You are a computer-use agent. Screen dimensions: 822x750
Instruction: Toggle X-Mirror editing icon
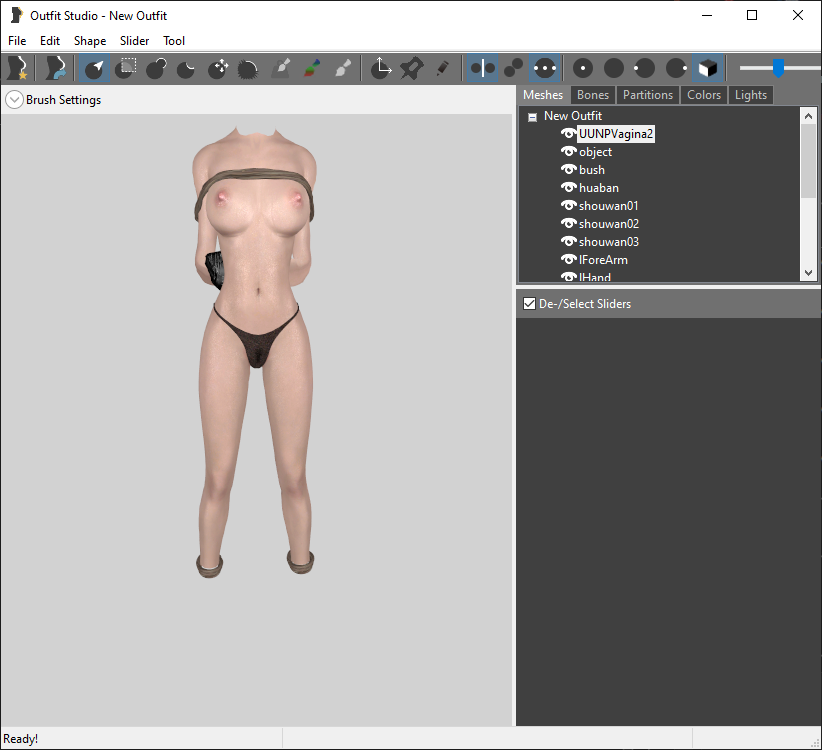(482, 68)
